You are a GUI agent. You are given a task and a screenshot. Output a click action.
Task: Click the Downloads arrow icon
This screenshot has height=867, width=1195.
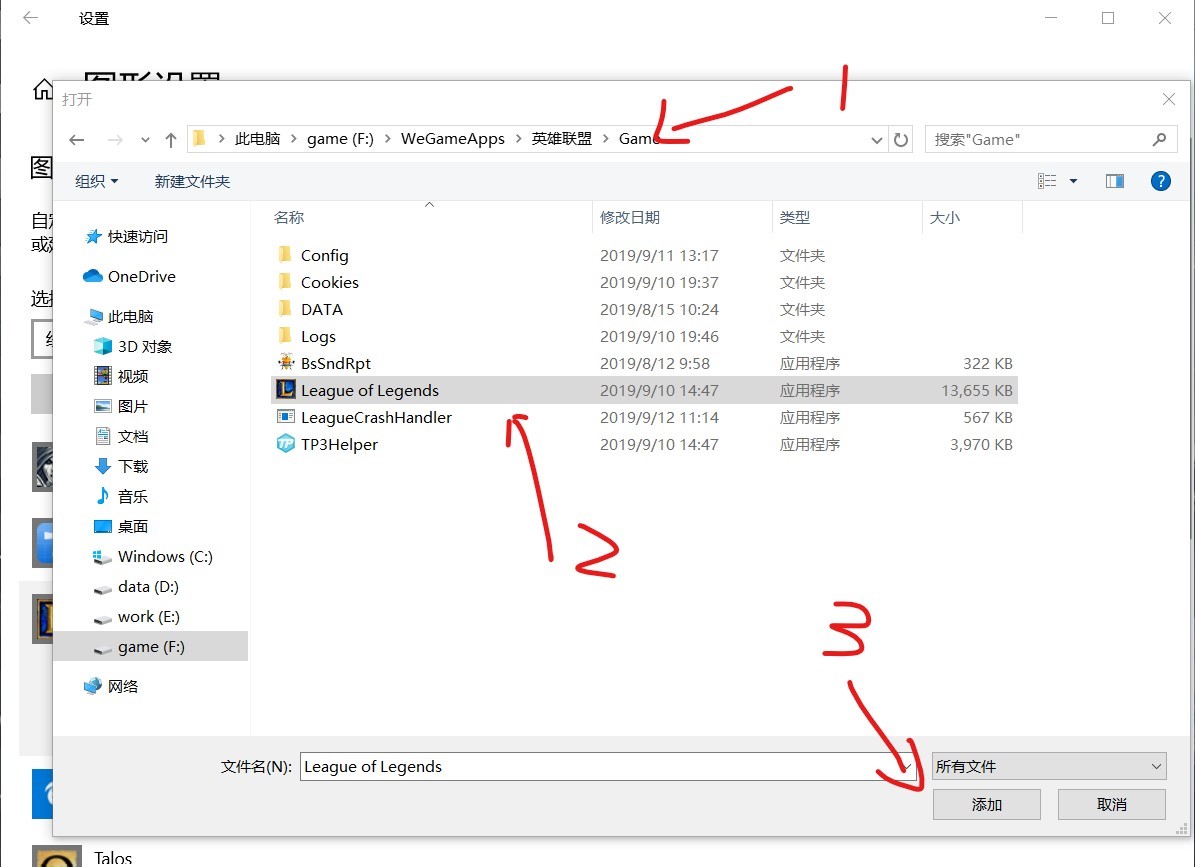[102, 465]
